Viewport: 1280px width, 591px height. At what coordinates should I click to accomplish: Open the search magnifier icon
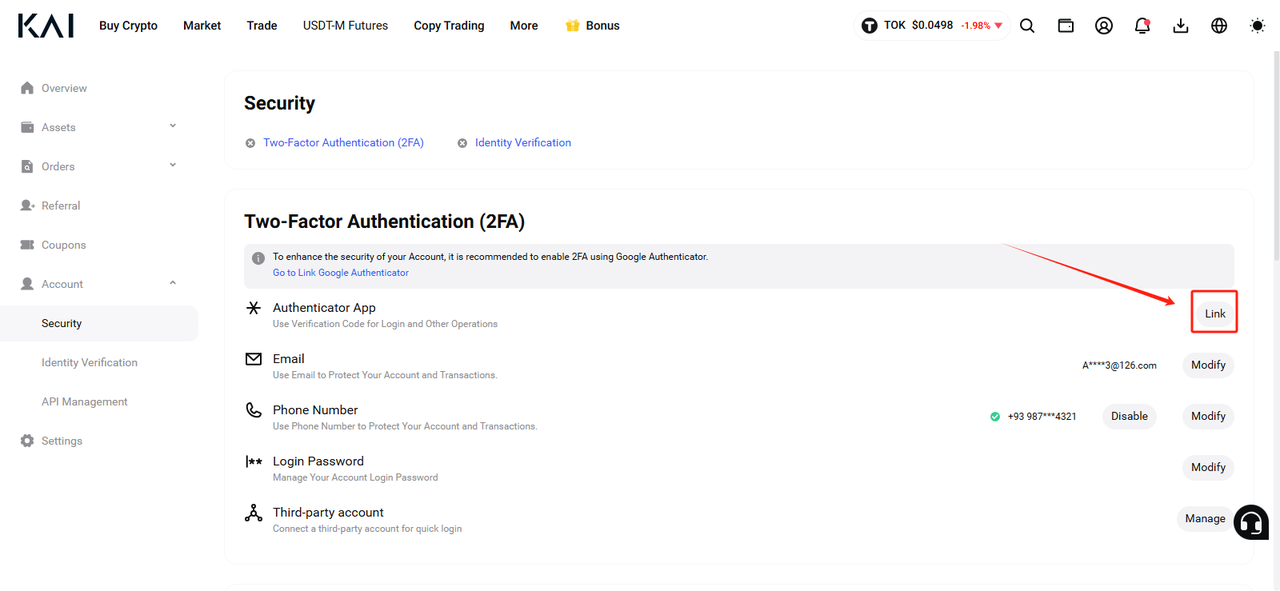pos(1027,26)
